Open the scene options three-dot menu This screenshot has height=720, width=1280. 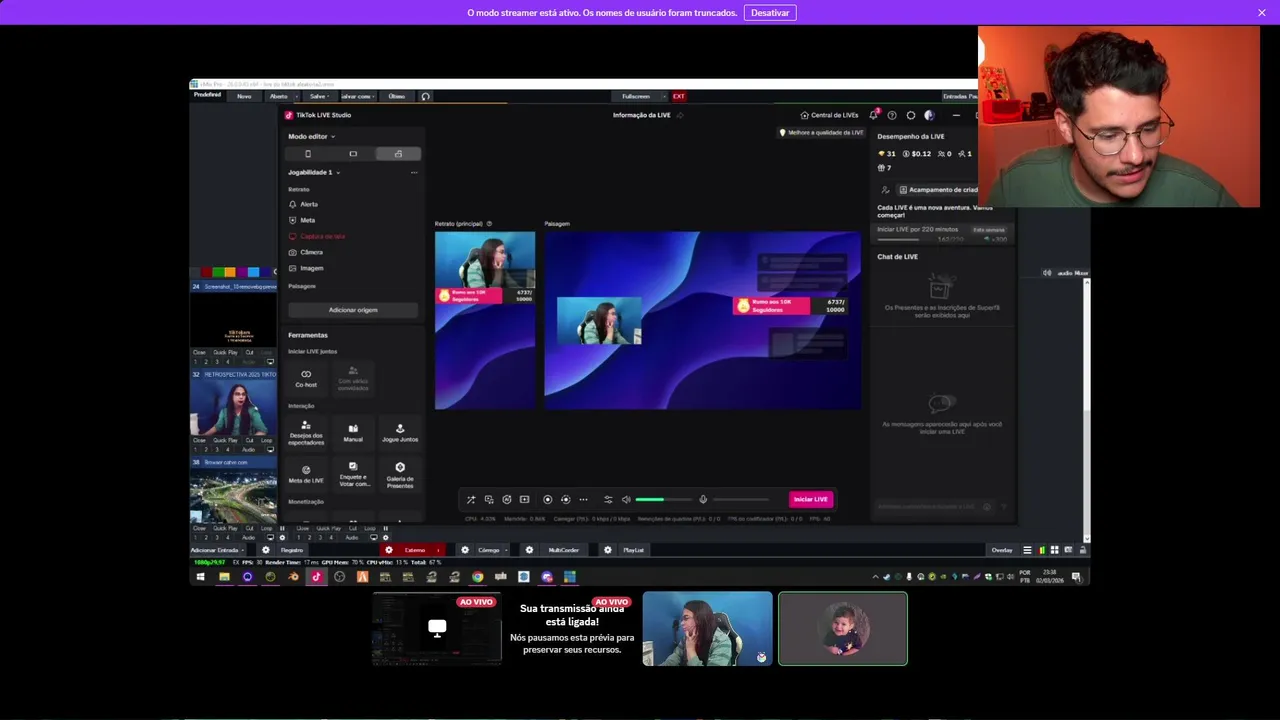[x=414, y=172]
